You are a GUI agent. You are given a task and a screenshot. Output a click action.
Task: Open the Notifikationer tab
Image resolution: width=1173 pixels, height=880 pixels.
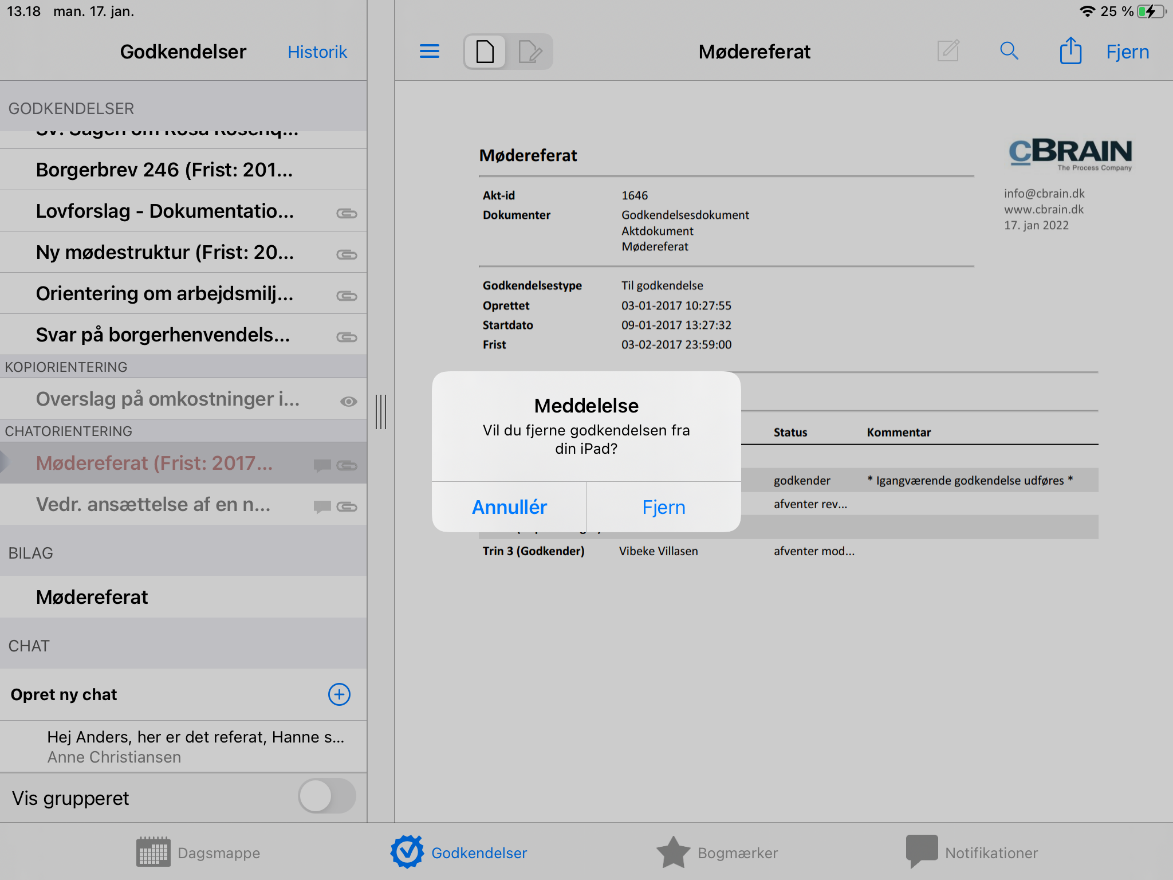[x=972, y=853]
